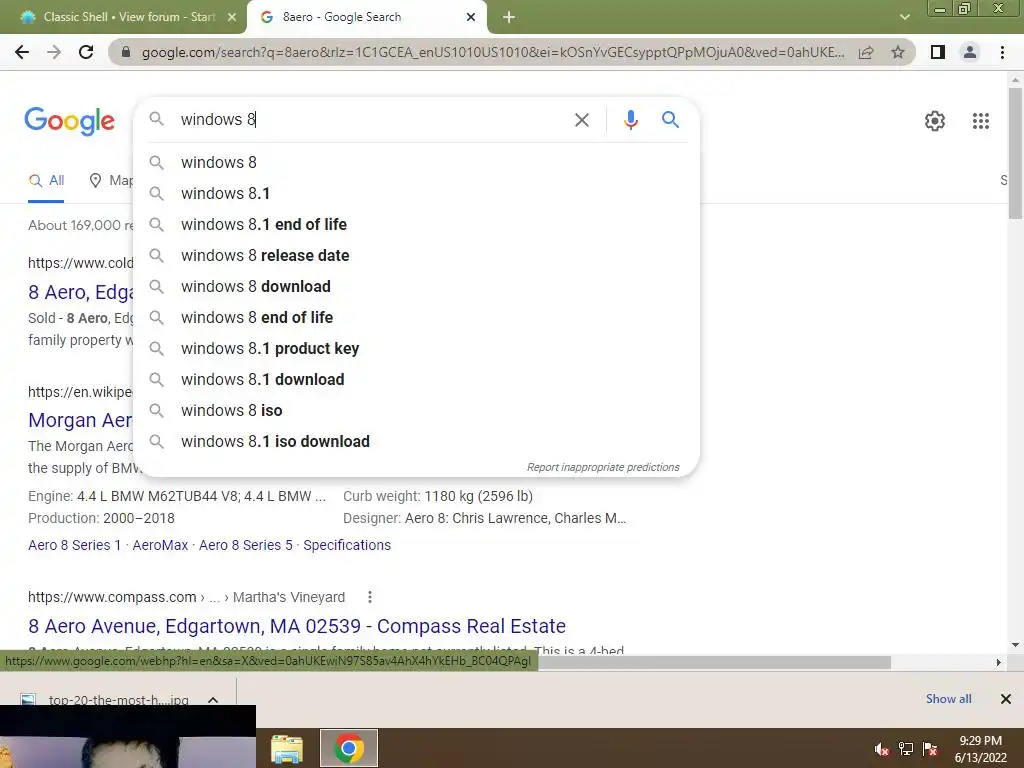Open the tab search dropdown
1024x768 pixels.
(904, 17)
